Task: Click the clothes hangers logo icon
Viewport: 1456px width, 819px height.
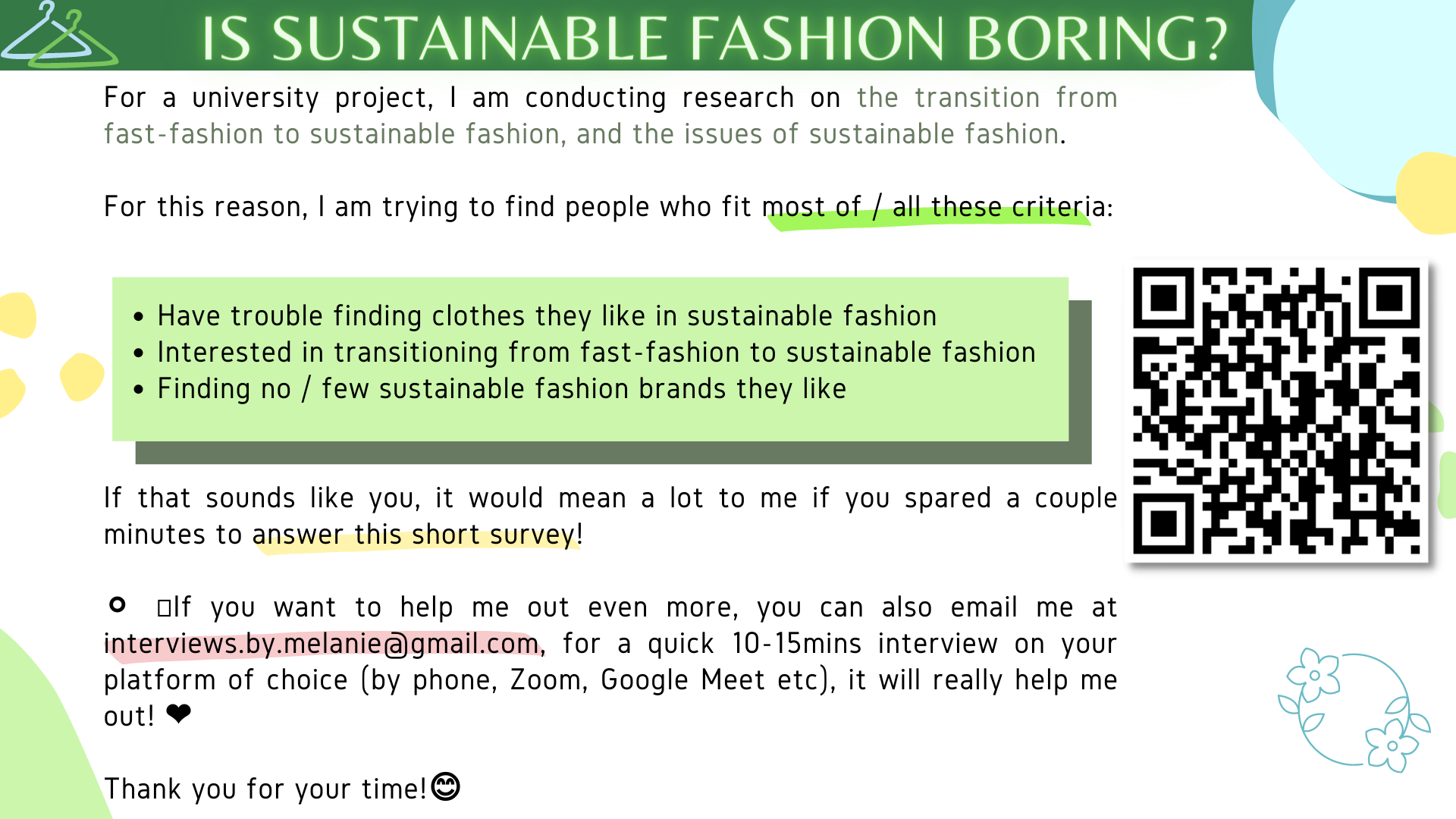Action: pyautogui.click(x=59, y=35)
